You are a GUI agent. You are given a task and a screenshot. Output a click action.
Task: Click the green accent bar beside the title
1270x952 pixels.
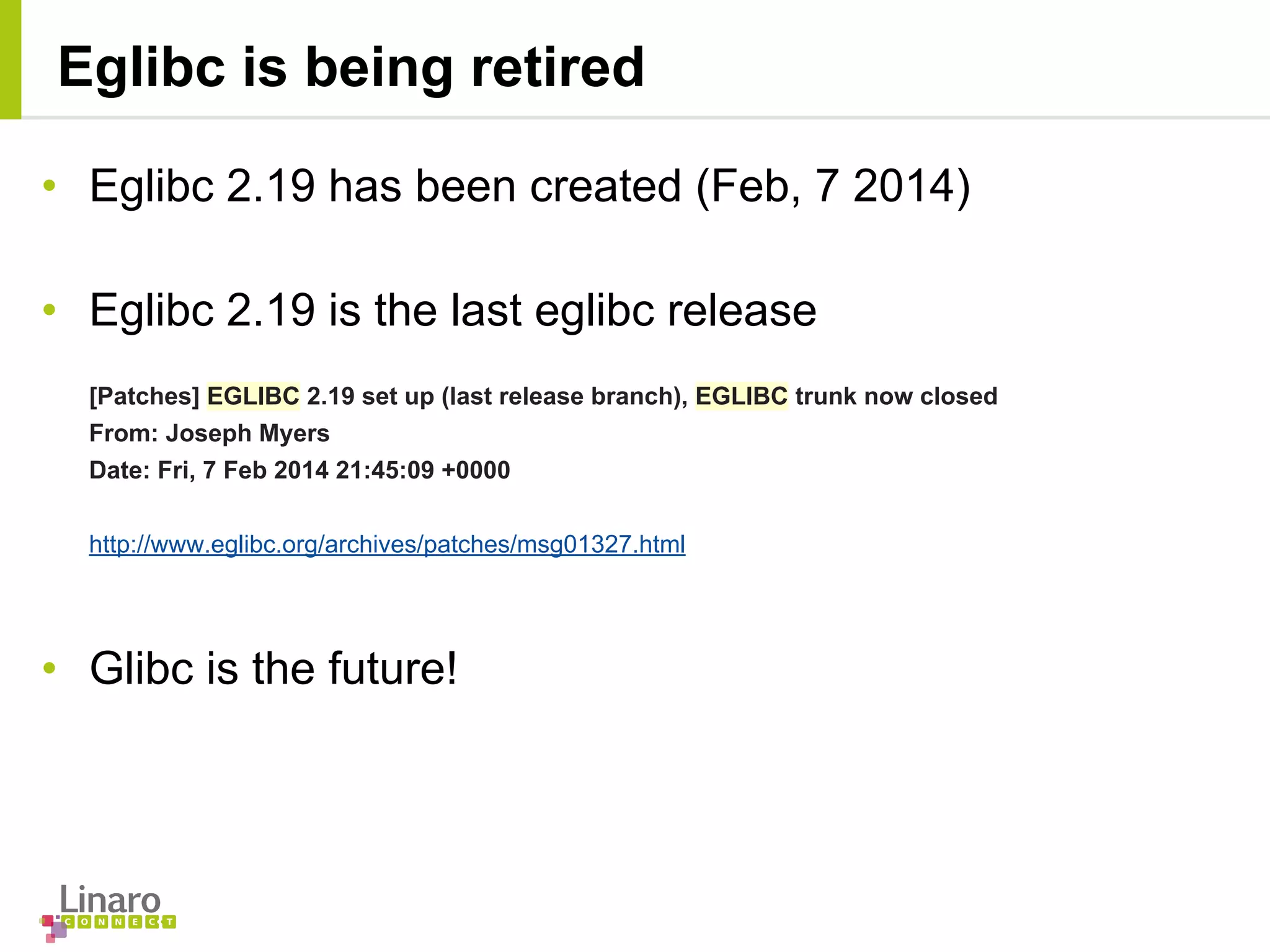point(11,59)
